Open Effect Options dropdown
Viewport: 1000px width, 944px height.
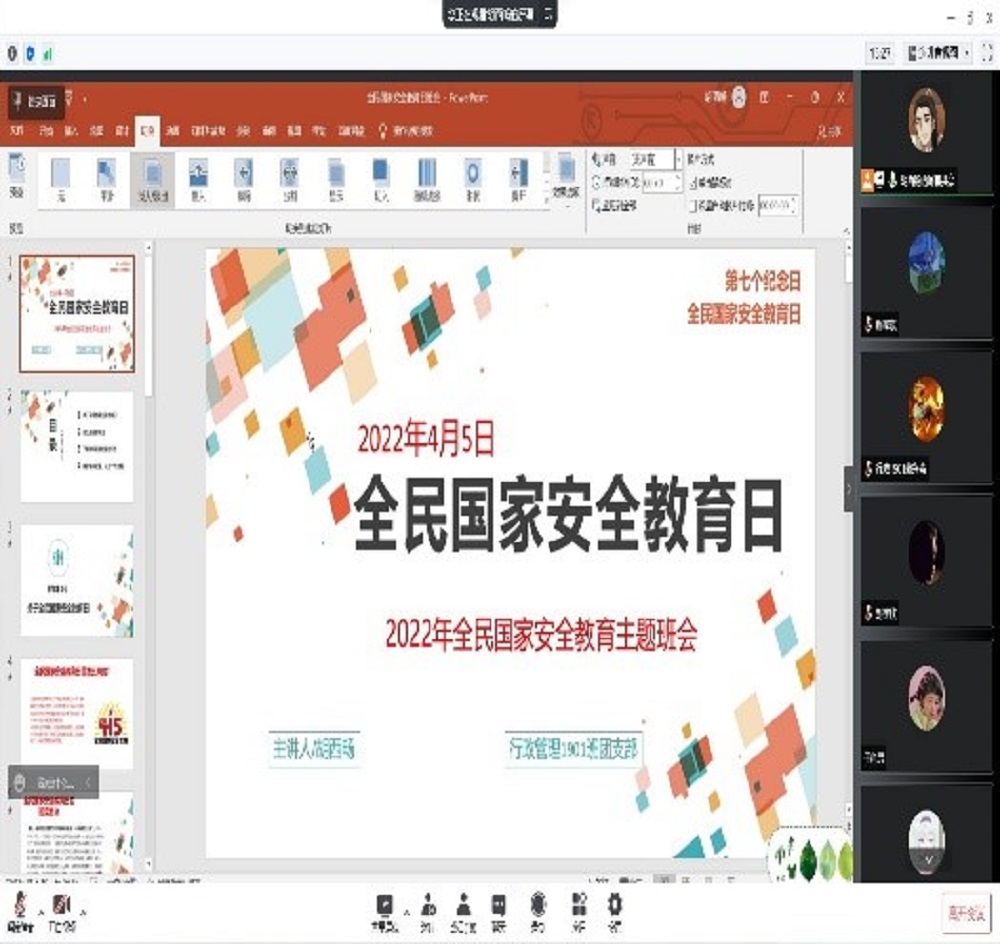(566, 177)
